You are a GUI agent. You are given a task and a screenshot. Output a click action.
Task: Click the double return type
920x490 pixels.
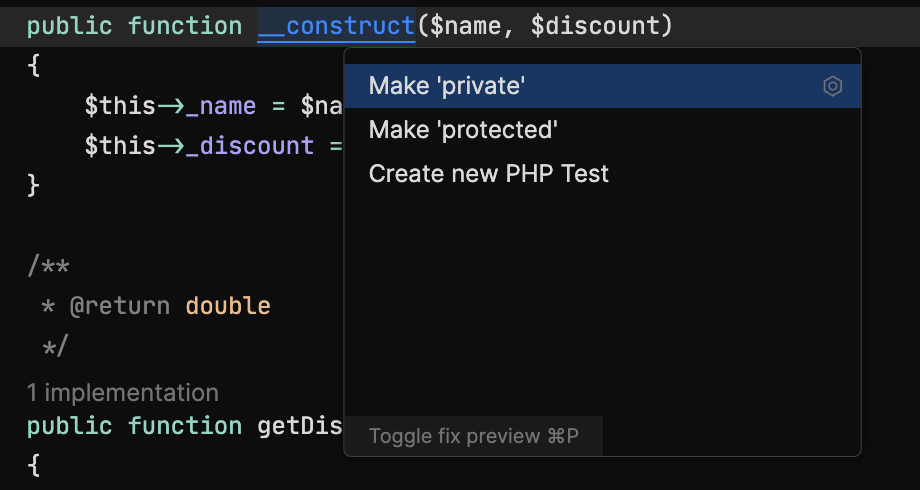pyautogui.click(x=228, y=305)
